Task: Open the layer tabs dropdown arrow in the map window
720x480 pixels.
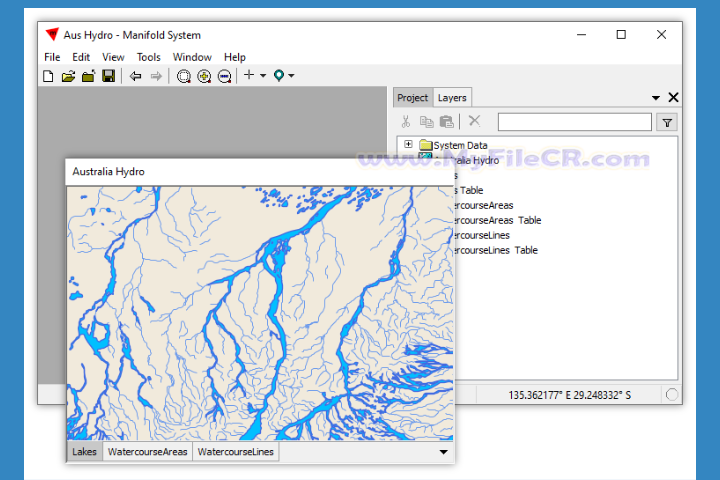Action: click(444, 452)
